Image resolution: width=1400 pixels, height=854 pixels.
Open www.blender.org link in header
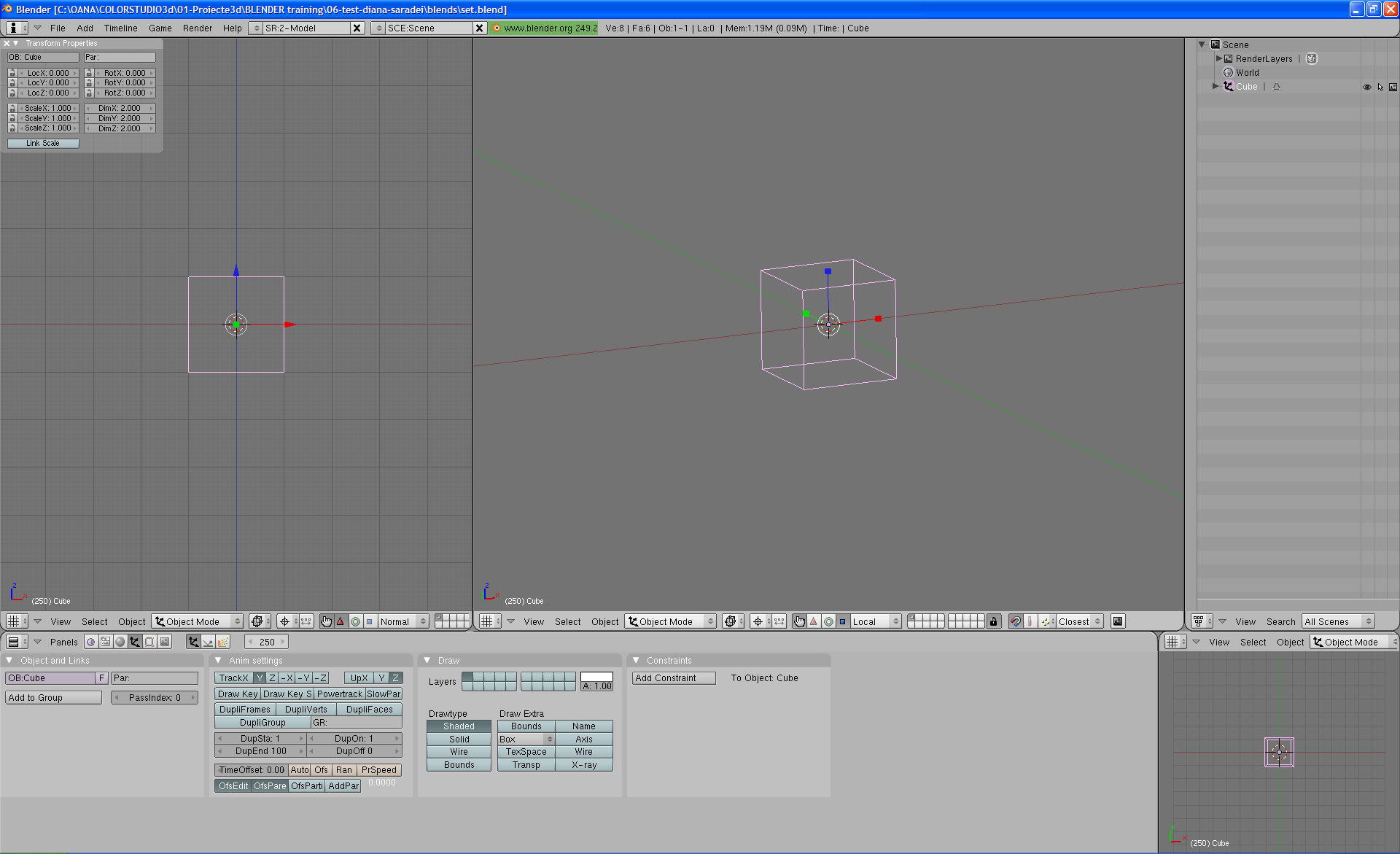click(x=544, y=28)
